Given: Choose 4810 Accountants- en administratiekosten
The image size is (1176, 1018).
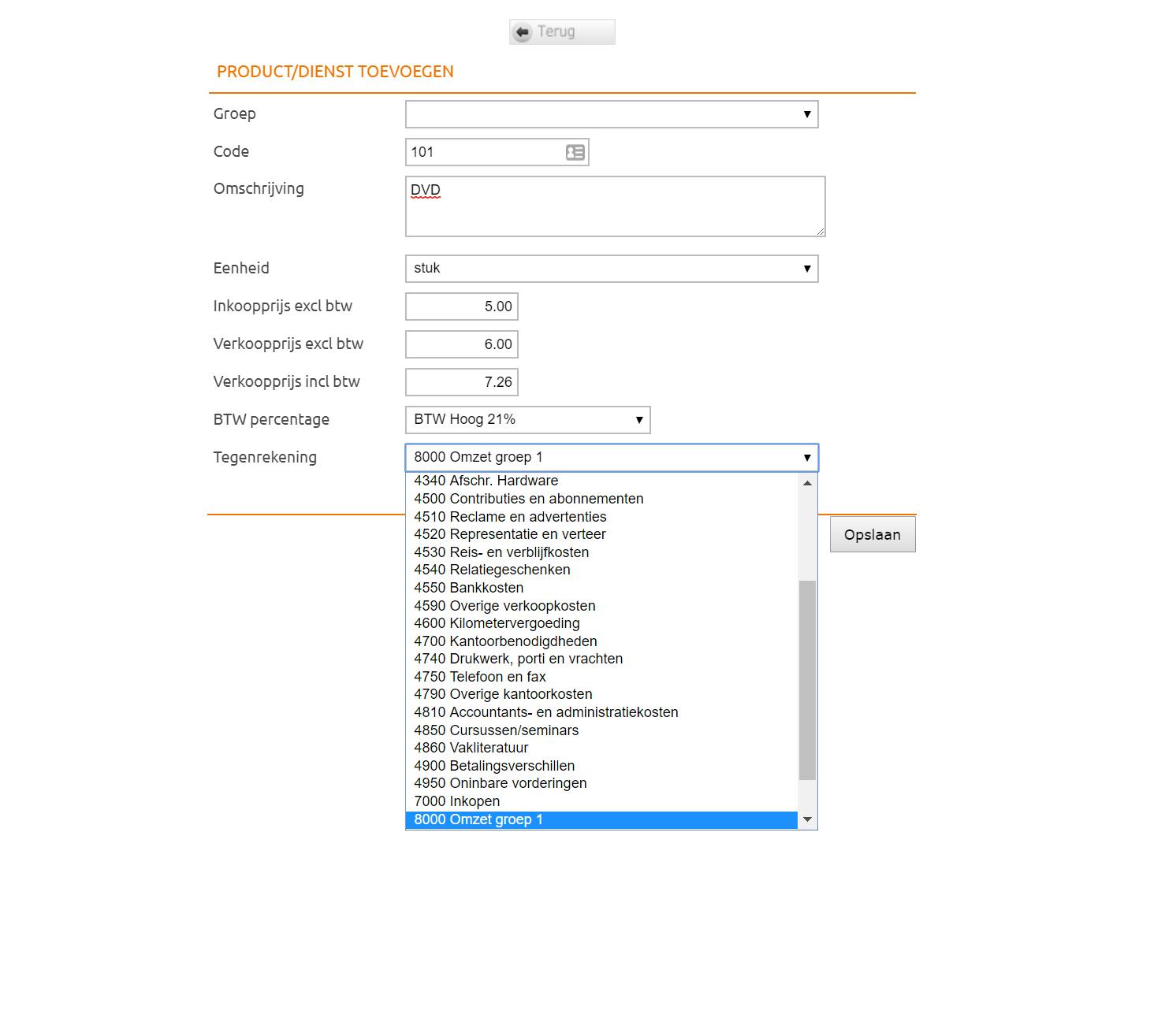Looking at the screenshot, I should click(x=602, y=712).
